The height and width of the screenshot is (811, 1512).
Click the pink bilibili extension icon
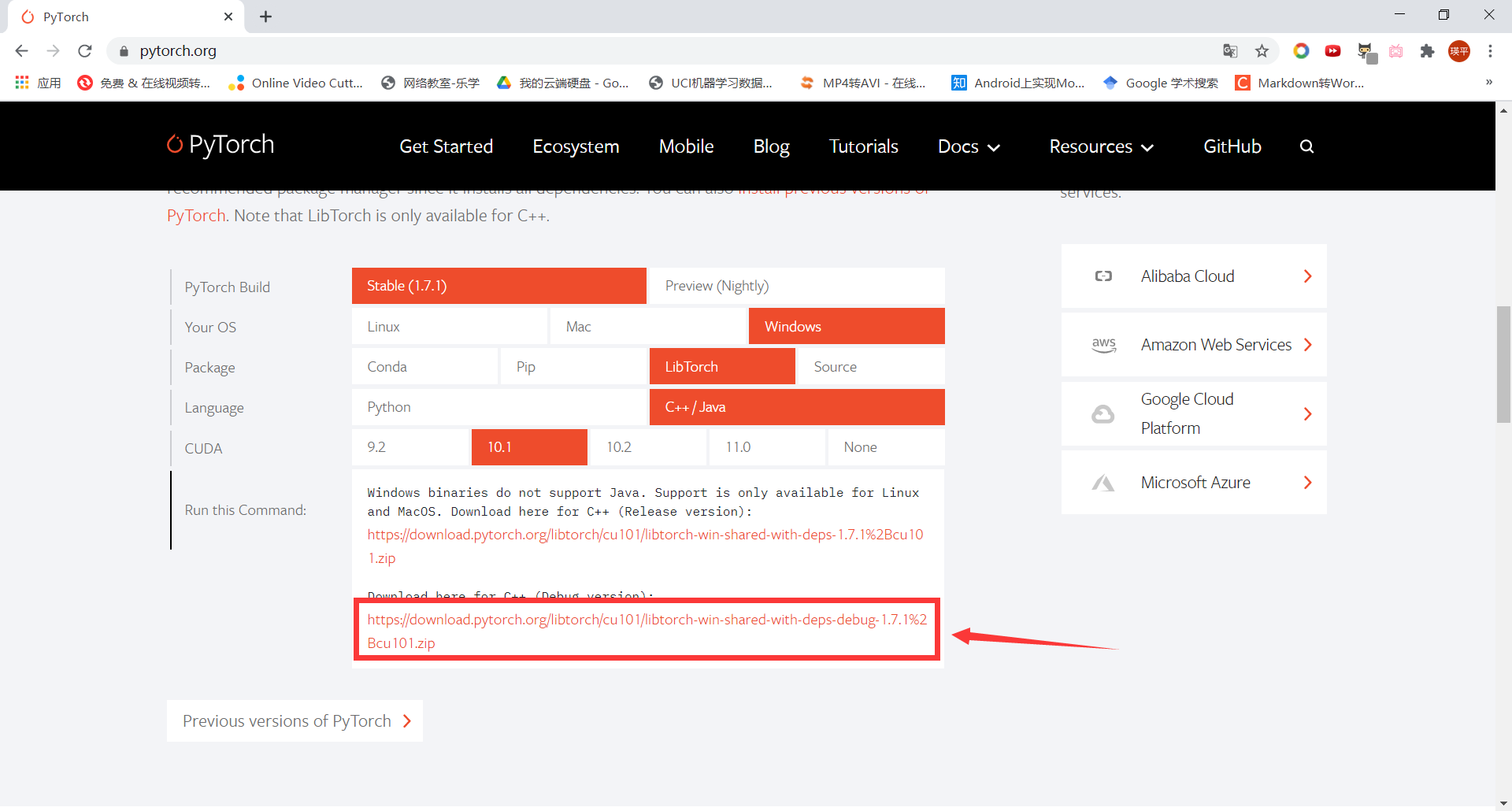(x=1395, y=51)
